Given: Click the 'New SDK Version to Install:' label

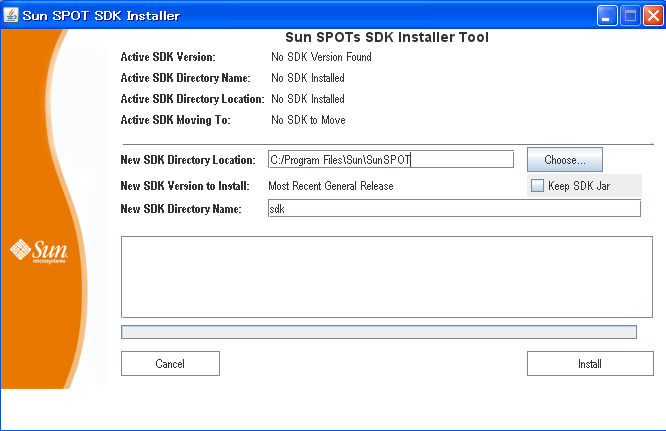Looking at the screenshot, I should [185, 186].
